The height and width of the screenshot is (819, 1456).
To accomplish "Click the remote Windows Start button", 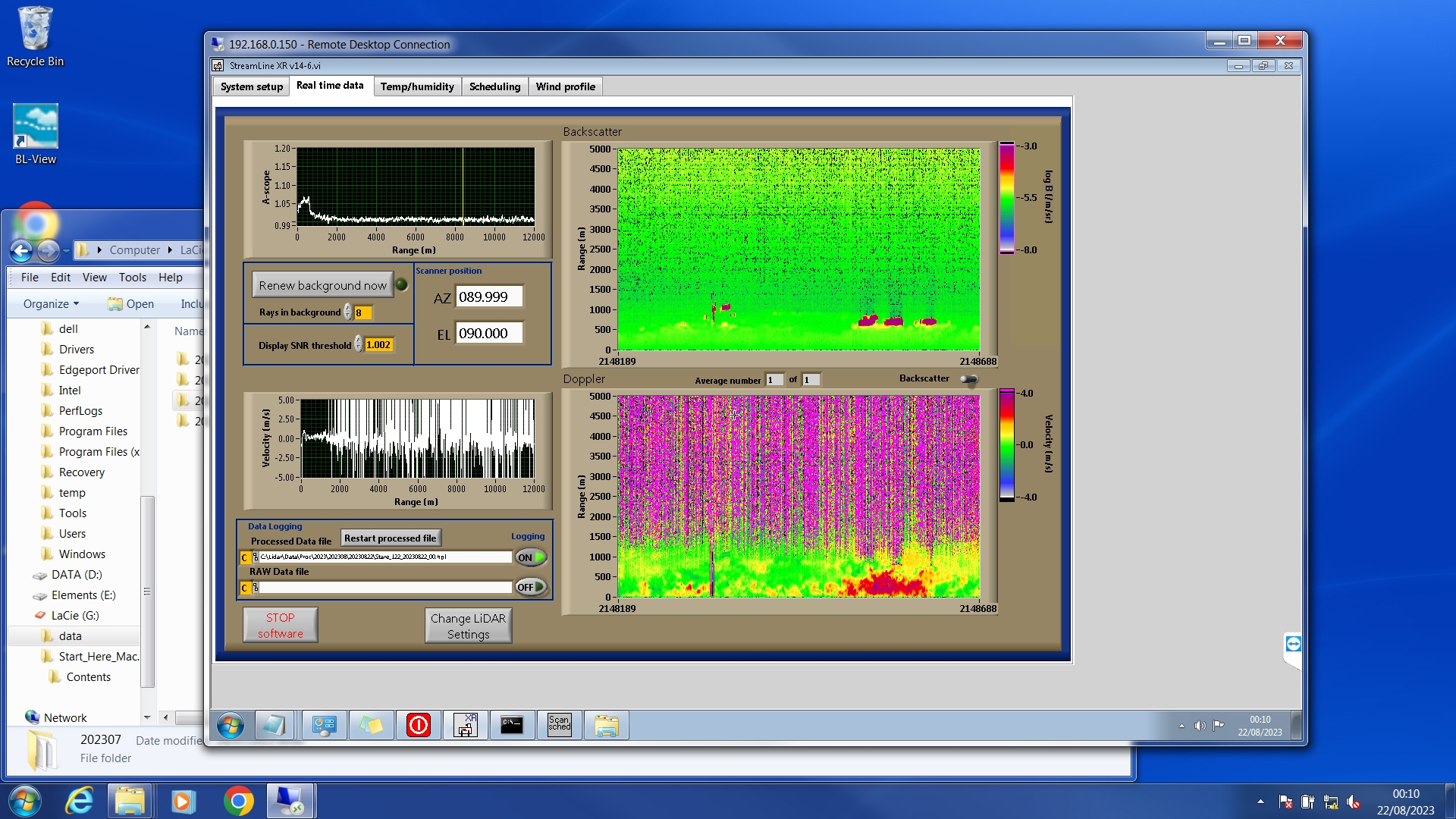I will coord(230,726).
